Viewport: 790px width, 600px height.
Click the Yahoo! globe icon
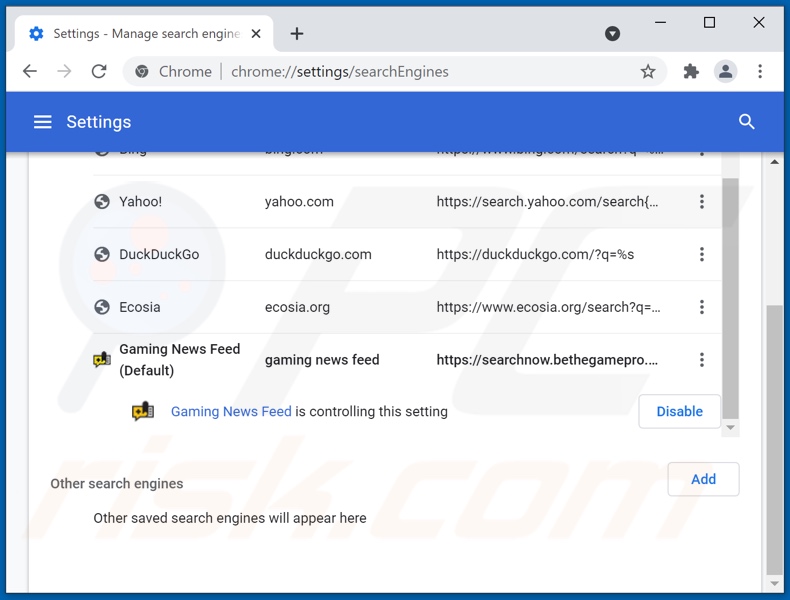102,202
